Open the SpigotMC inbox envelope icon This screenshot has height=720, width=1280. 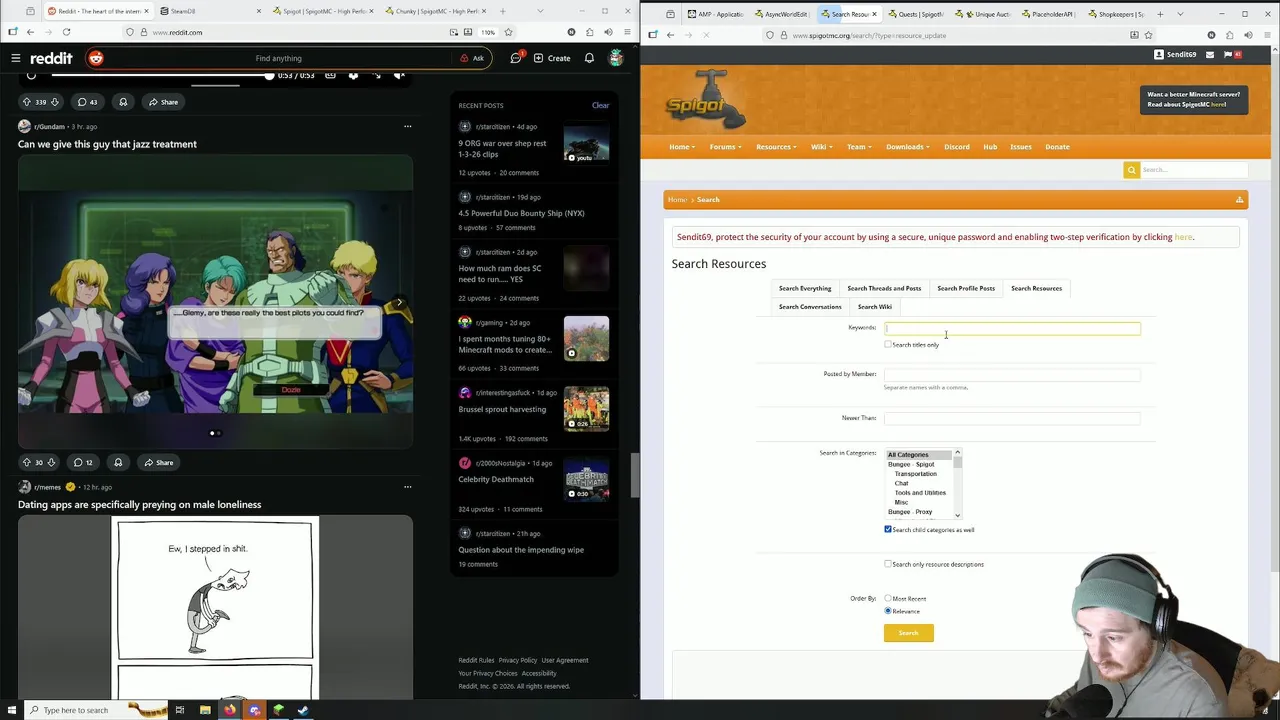click(1210, 55)
